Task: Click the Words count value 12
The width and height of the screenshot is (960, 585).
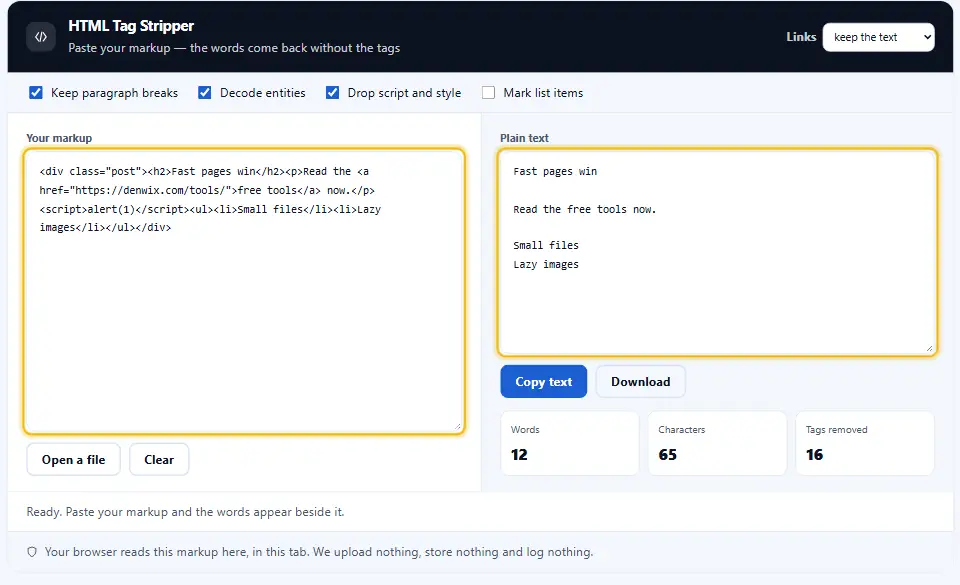Action: pyautogui.click(x=519, y=455)
